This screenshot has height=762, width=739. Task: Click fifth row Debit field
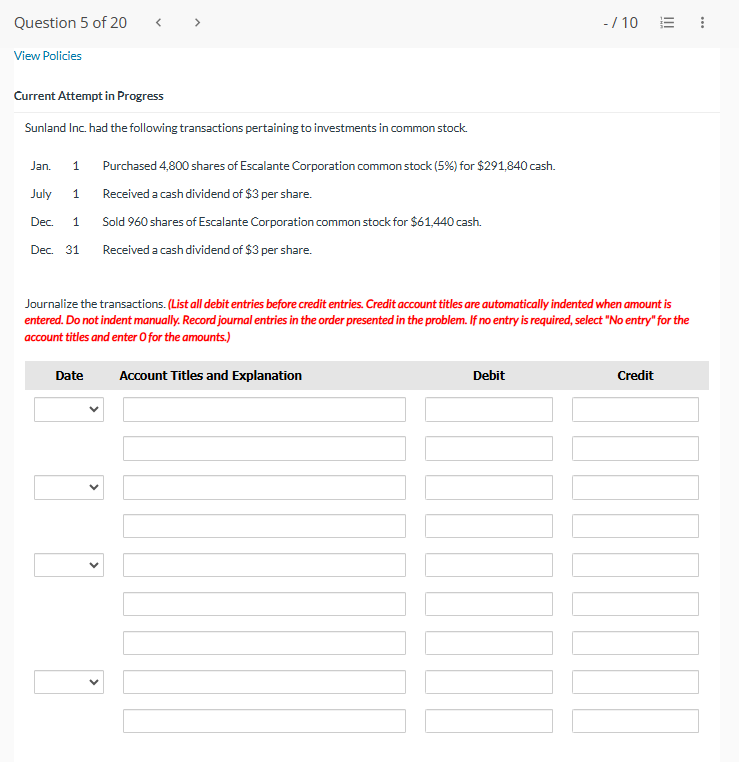coord(489,565)
